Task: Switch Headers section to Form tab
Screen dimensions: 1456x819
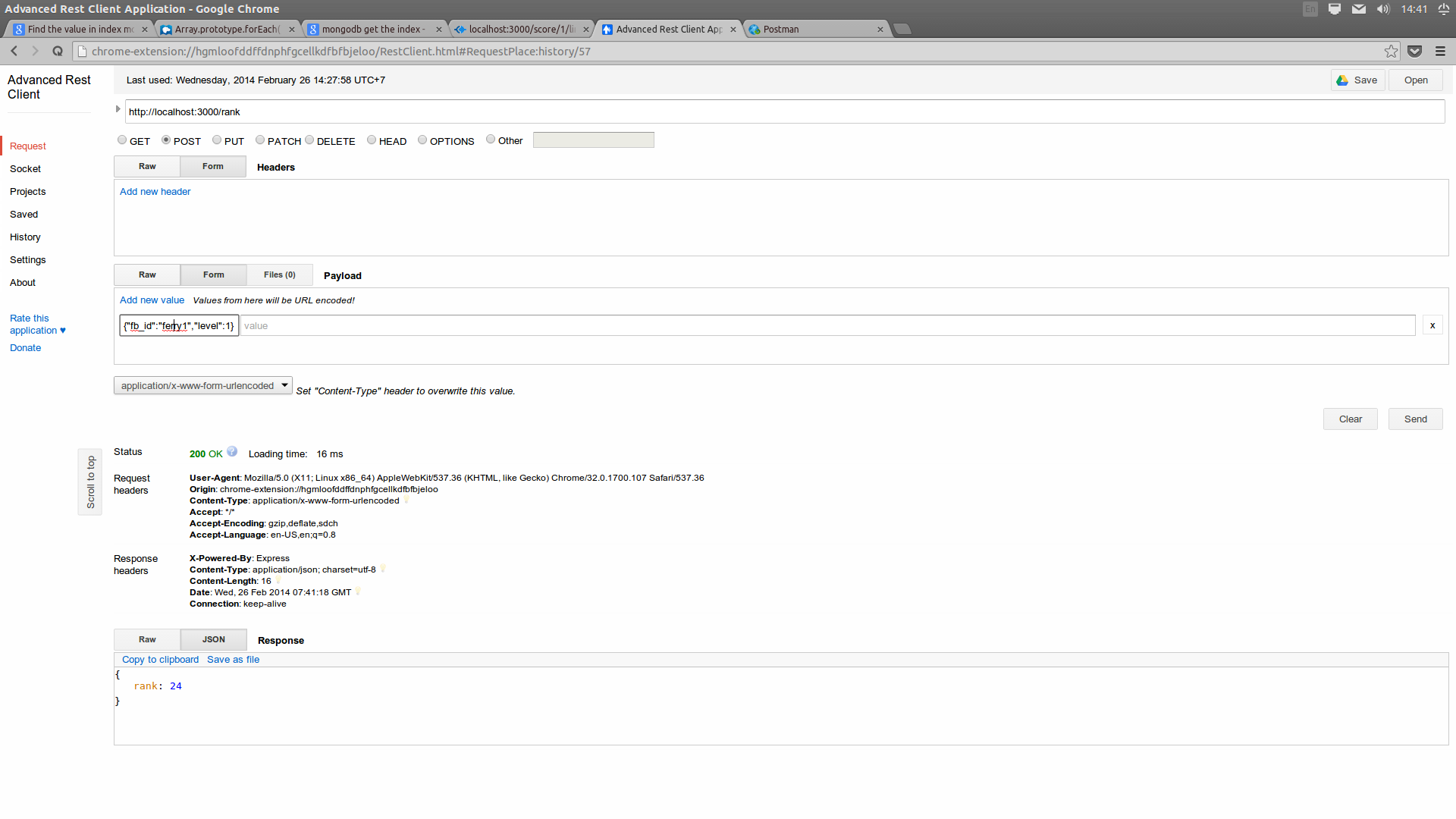Action: (x=213, y=167)
